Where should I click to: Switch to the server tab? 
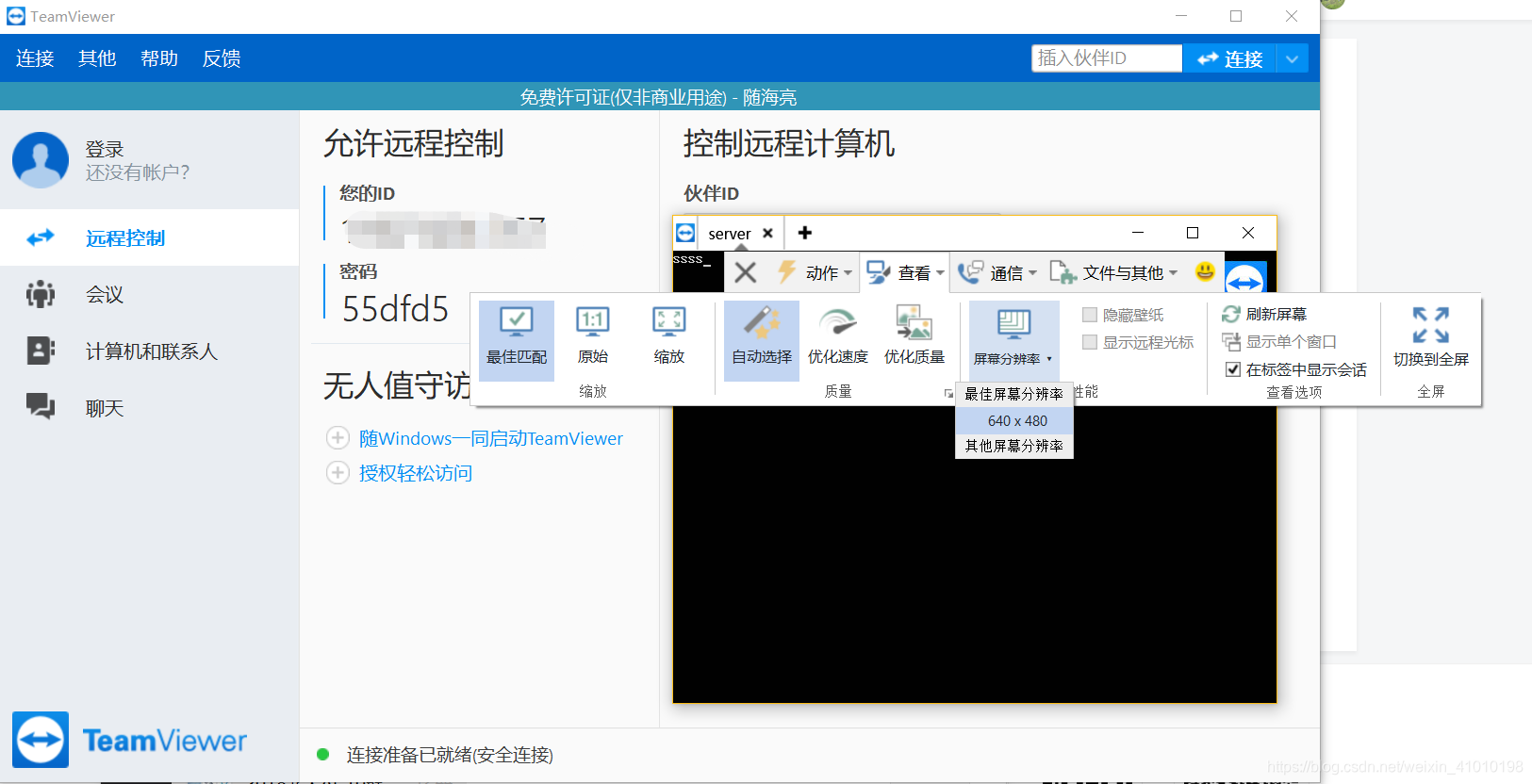click(730, 234)
